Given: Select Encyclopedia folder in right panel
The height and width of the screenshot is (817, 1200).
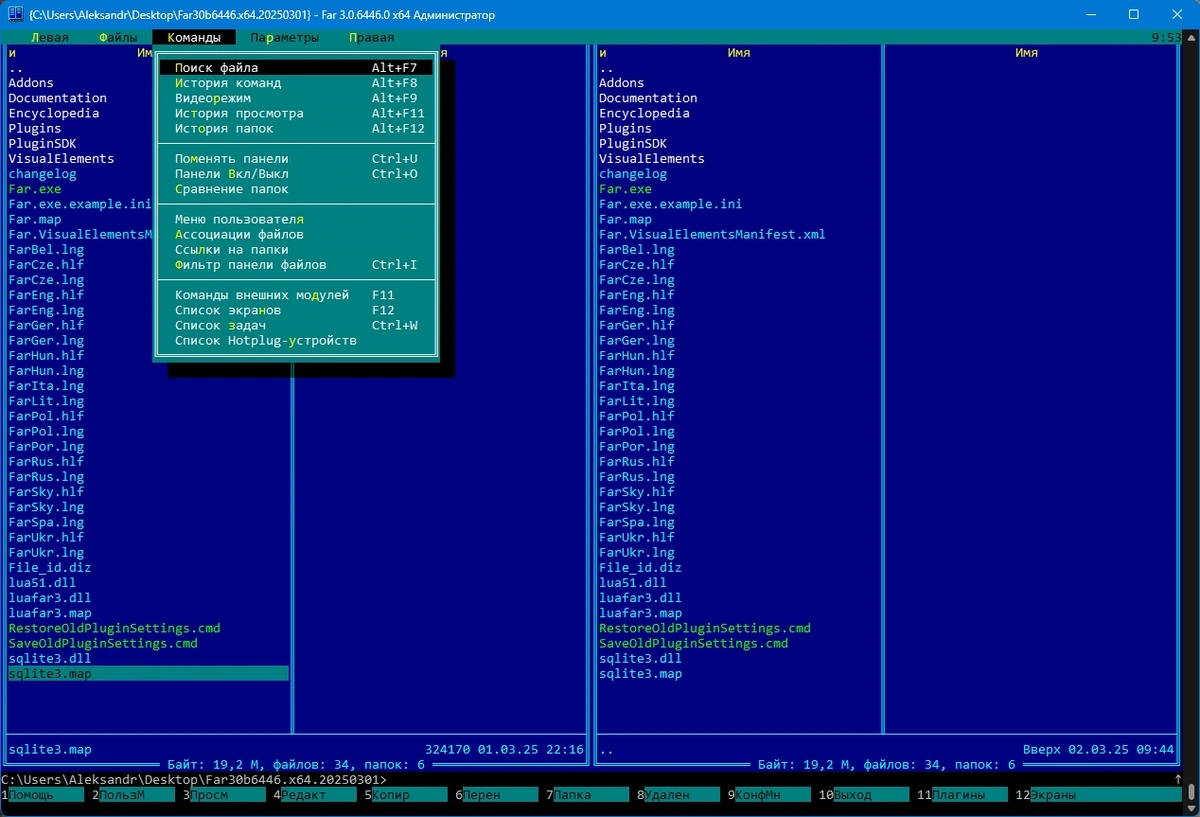Looking at the screenshot, I should [x=644, y=113].
